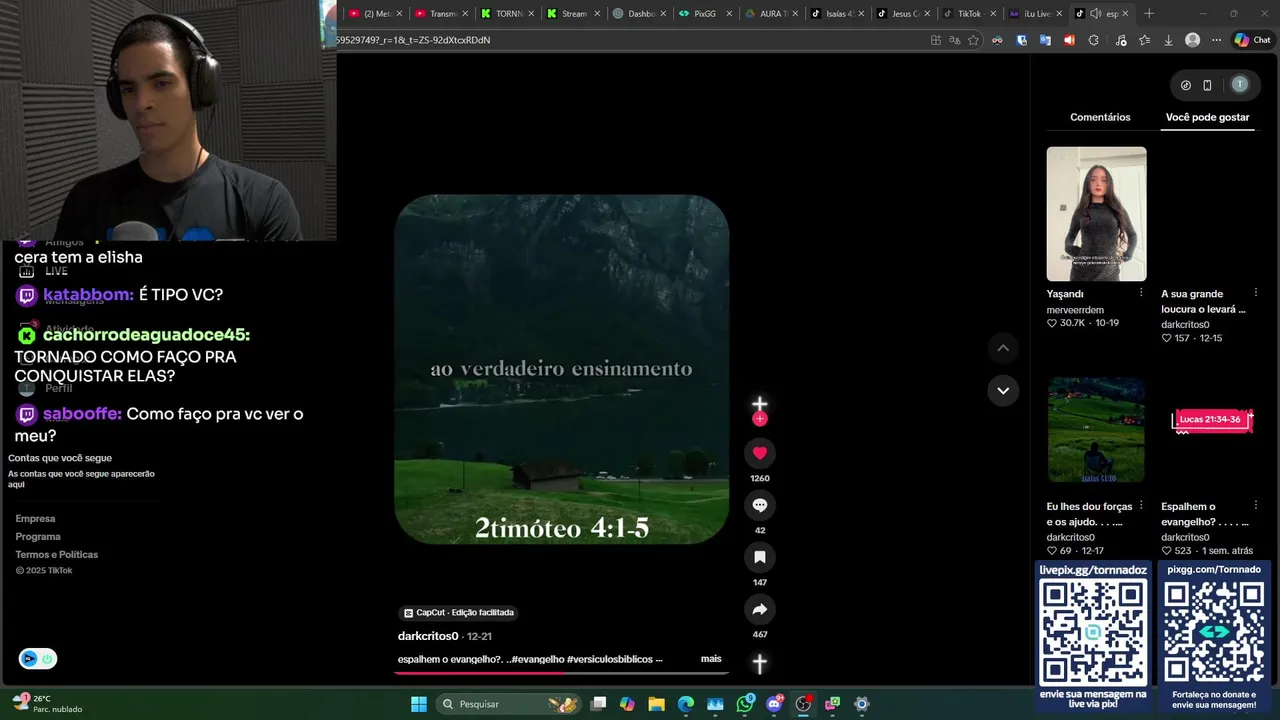The width and height of the screenshot is (1280, 720).
Task: Open the darkcritos0 profile under the video
Action: coord(428,636)
